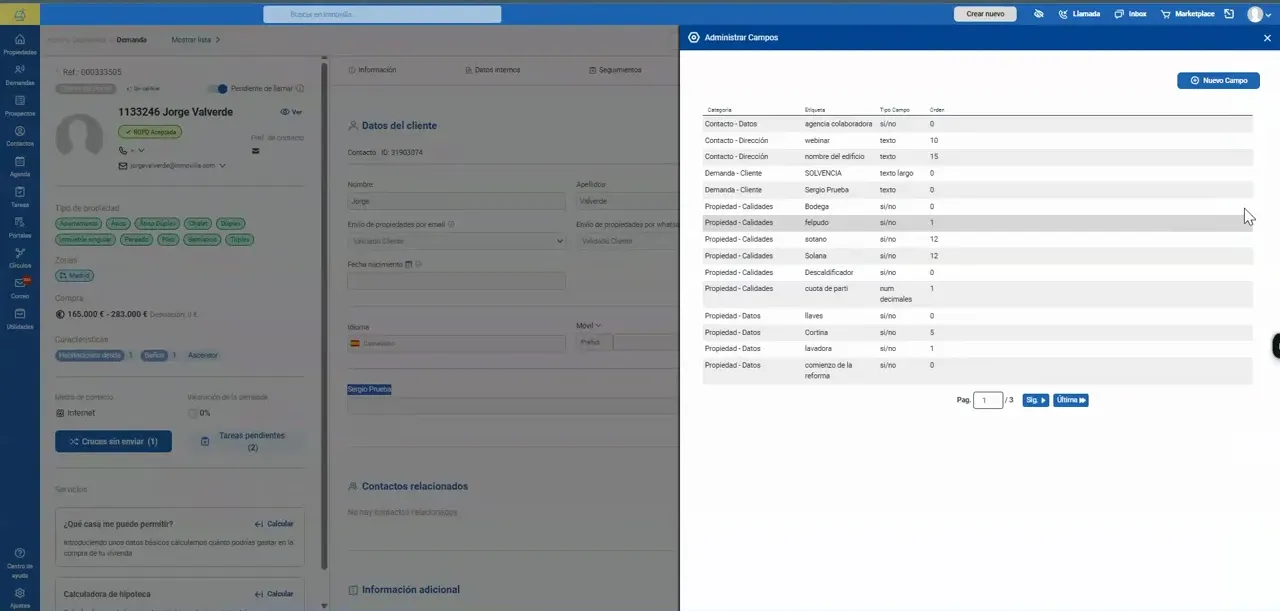Click the left panel vertical scrollbar
Image resolution: width=1280 pixels, height=611 pixels.
(x=323, y=315)
